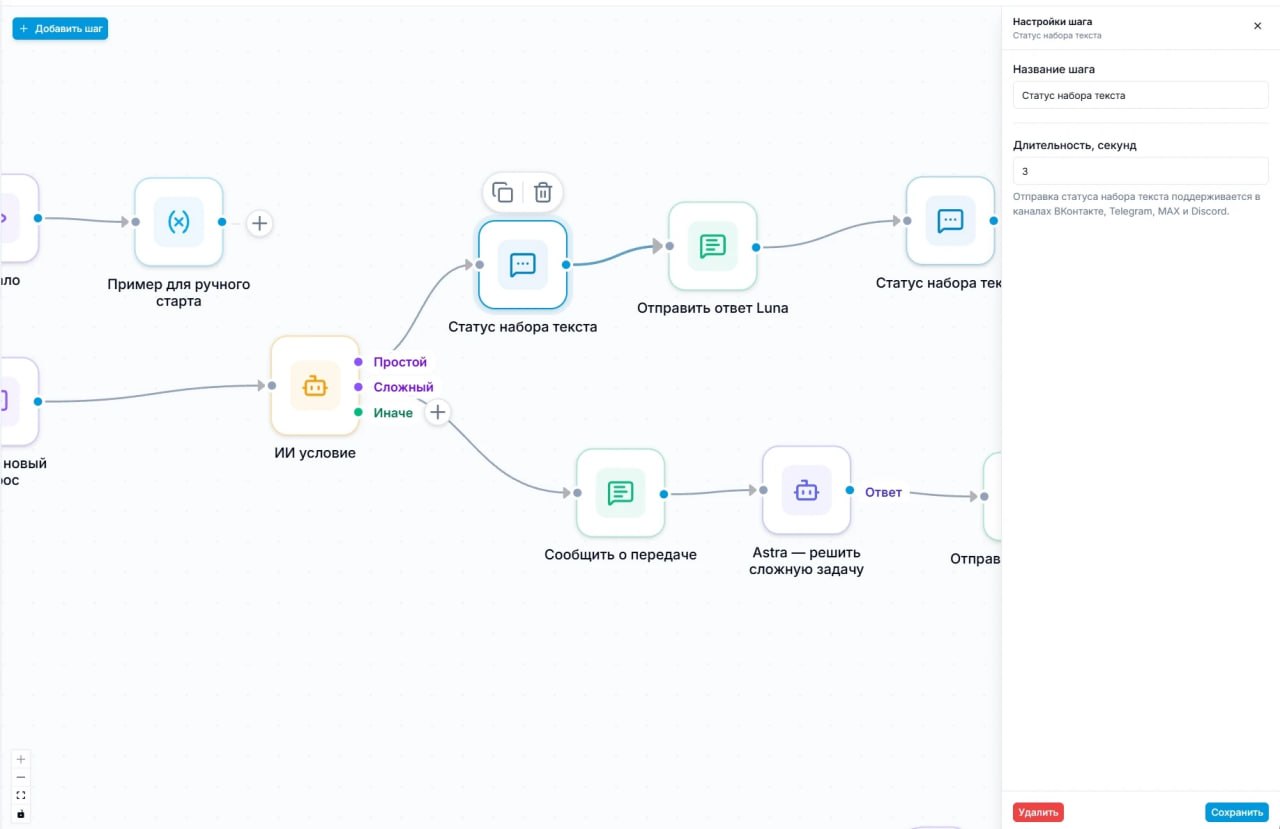Select the Пример для ручного старта node
Viewport: 1280px width, 829px height.
coord(178,222)
